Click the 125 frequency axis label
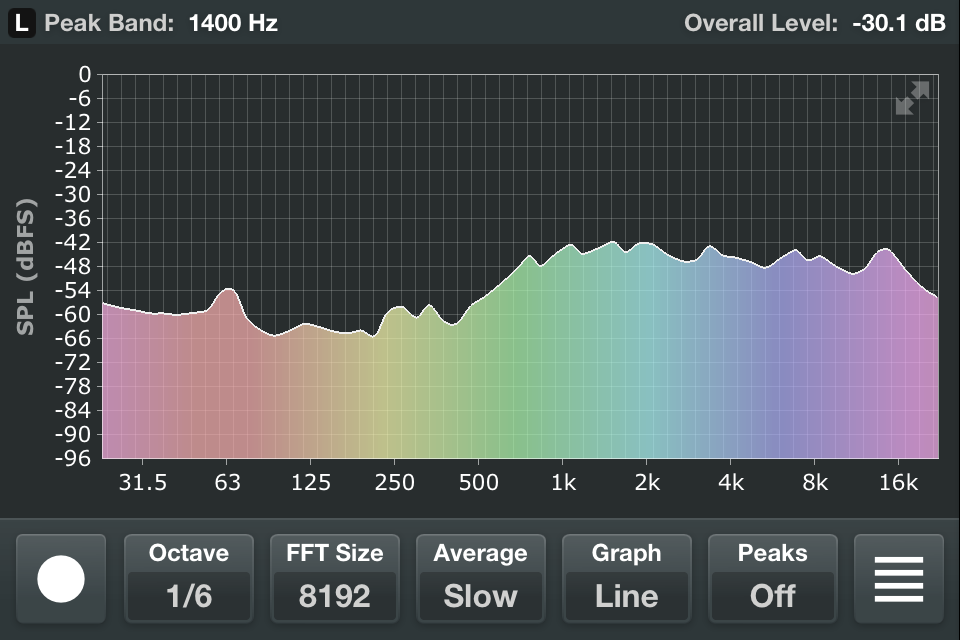The width and height of the screenshot is (960, 640). [310, 483]
